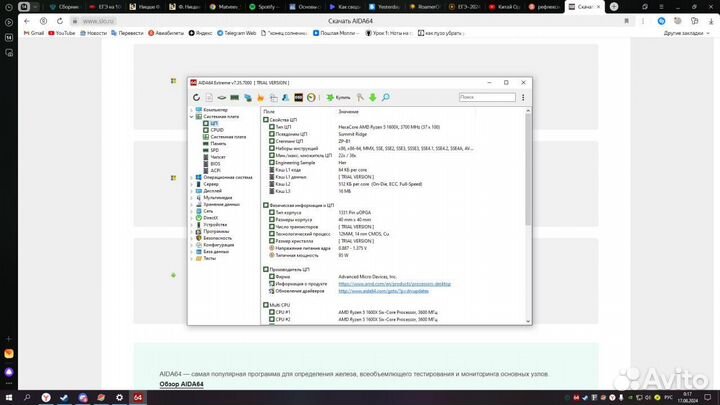
Task: Click the user figure toolbar icon
Action: (286, 97)
